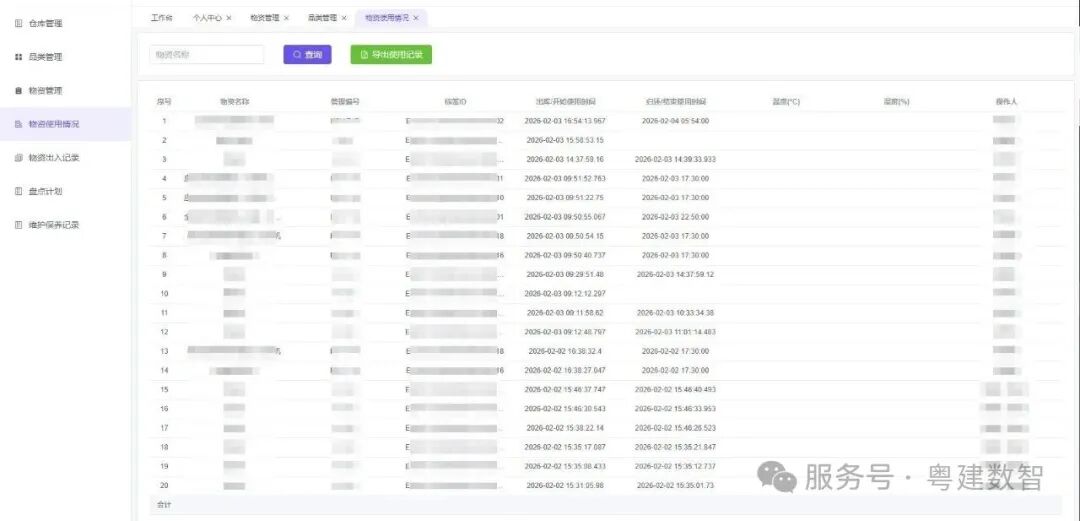The image size is (1080, 521).
Task: Close the 物资管理 tab
Action: click(x=286, y=18)
